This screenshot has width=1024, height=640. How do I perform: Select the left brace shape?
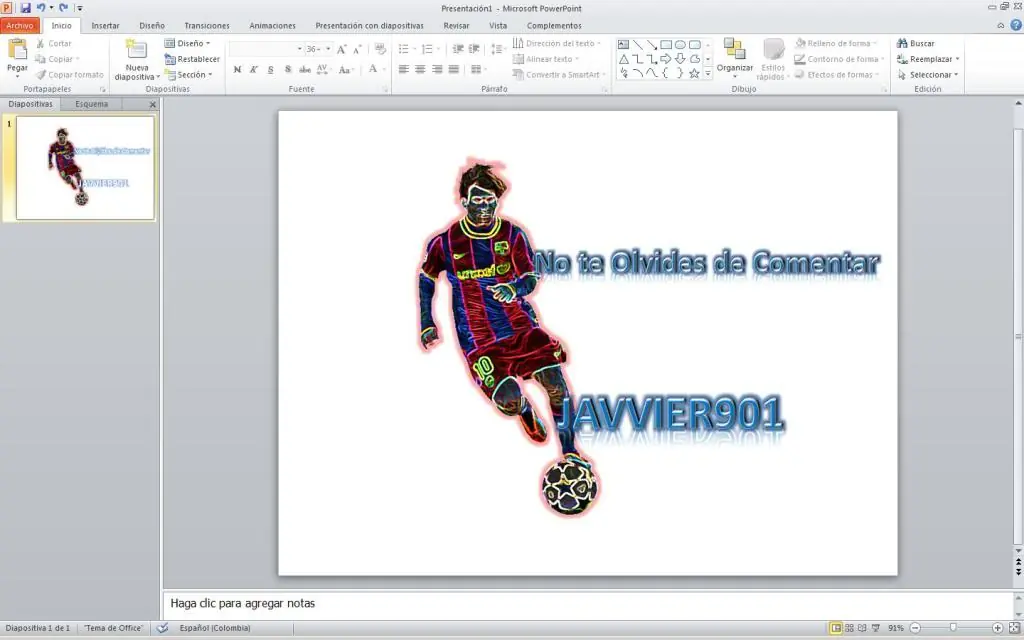(666, 73)
